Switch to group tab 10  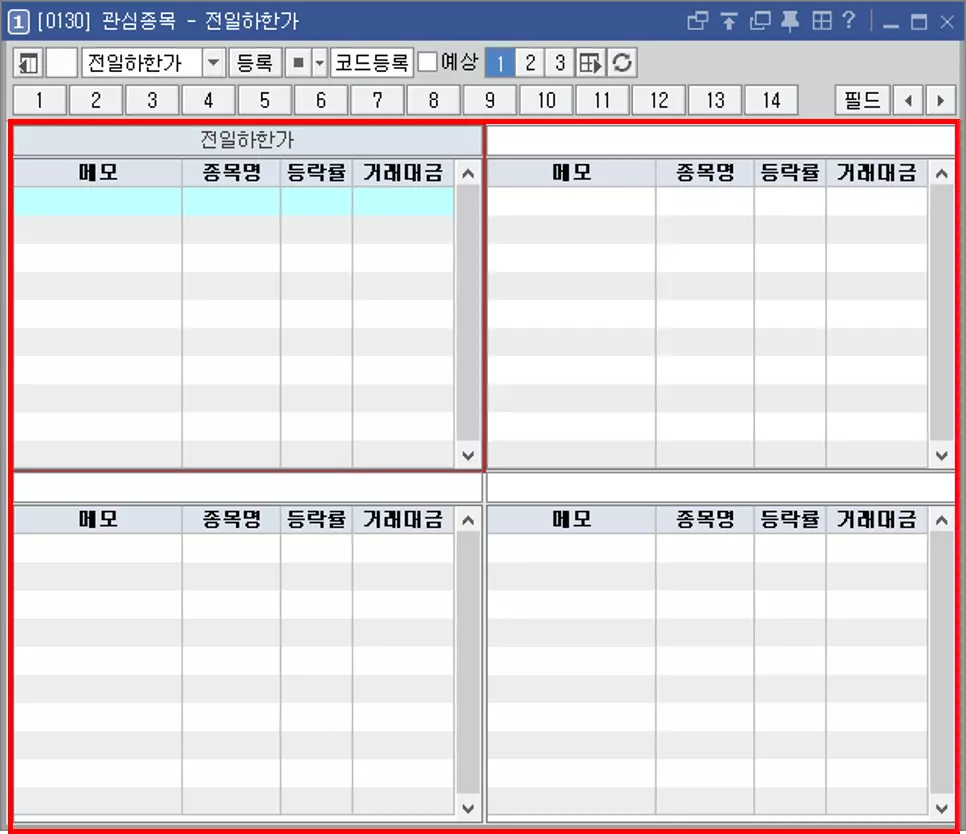point(546,100)
